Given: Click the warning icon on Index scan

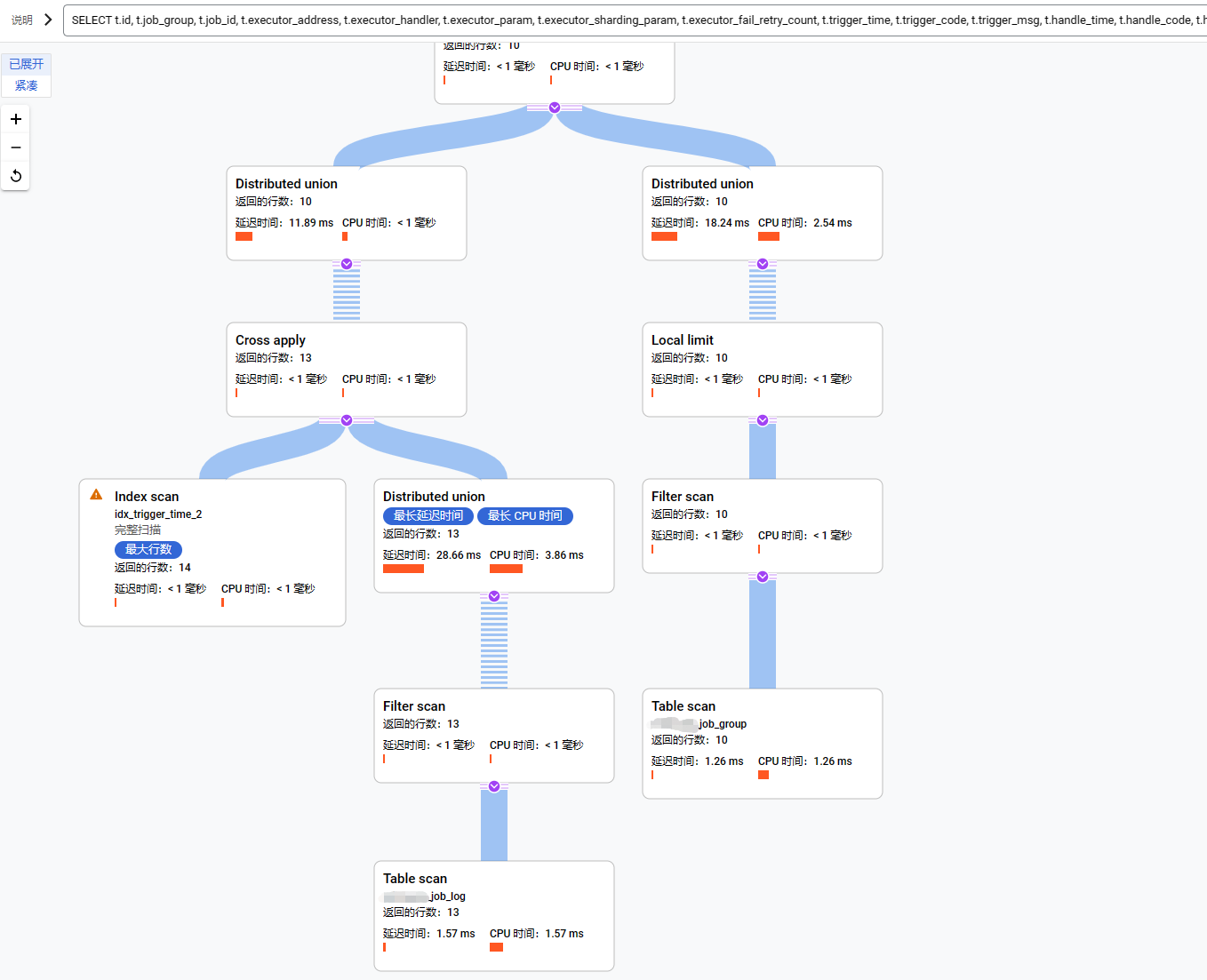Looking at the screenshot, I should click(96, 495).
